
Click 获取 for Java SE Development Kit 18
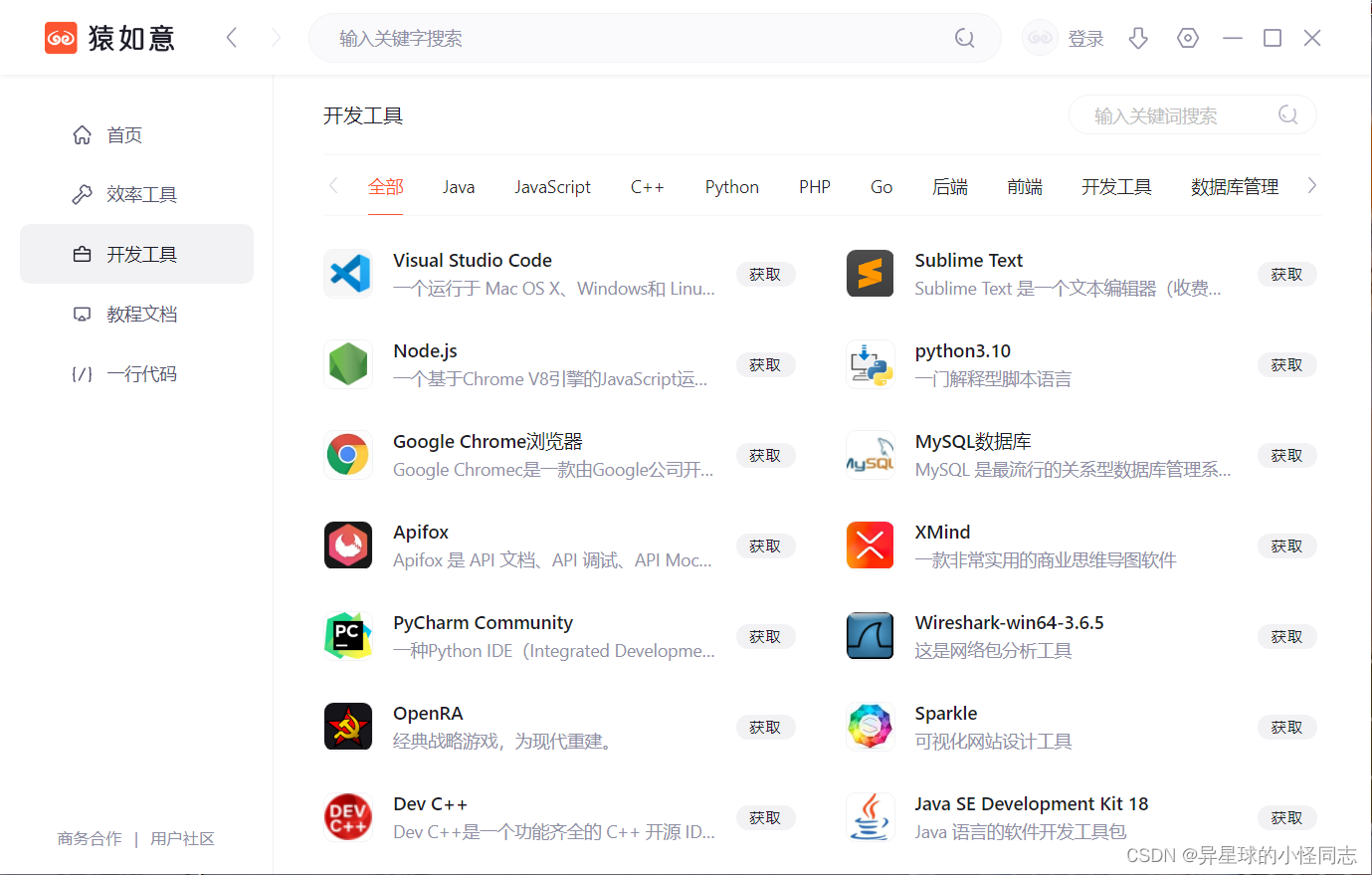[1286, 818]
